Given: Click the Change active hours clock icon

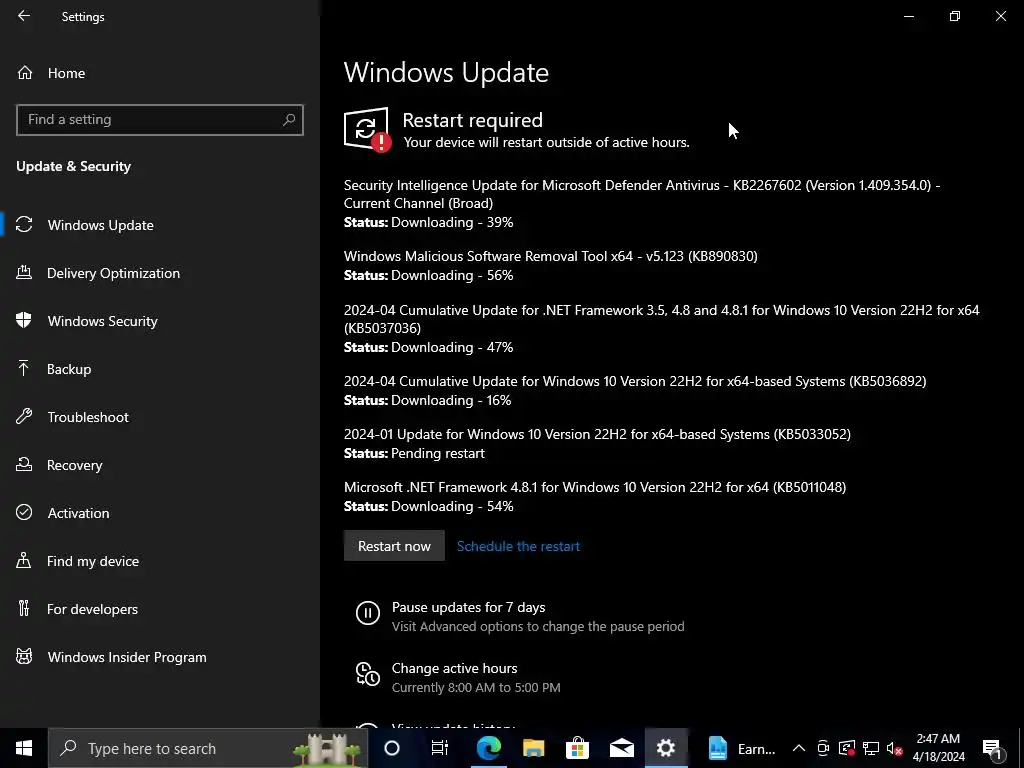Looking at the screenshot, I should click(368, 674).
